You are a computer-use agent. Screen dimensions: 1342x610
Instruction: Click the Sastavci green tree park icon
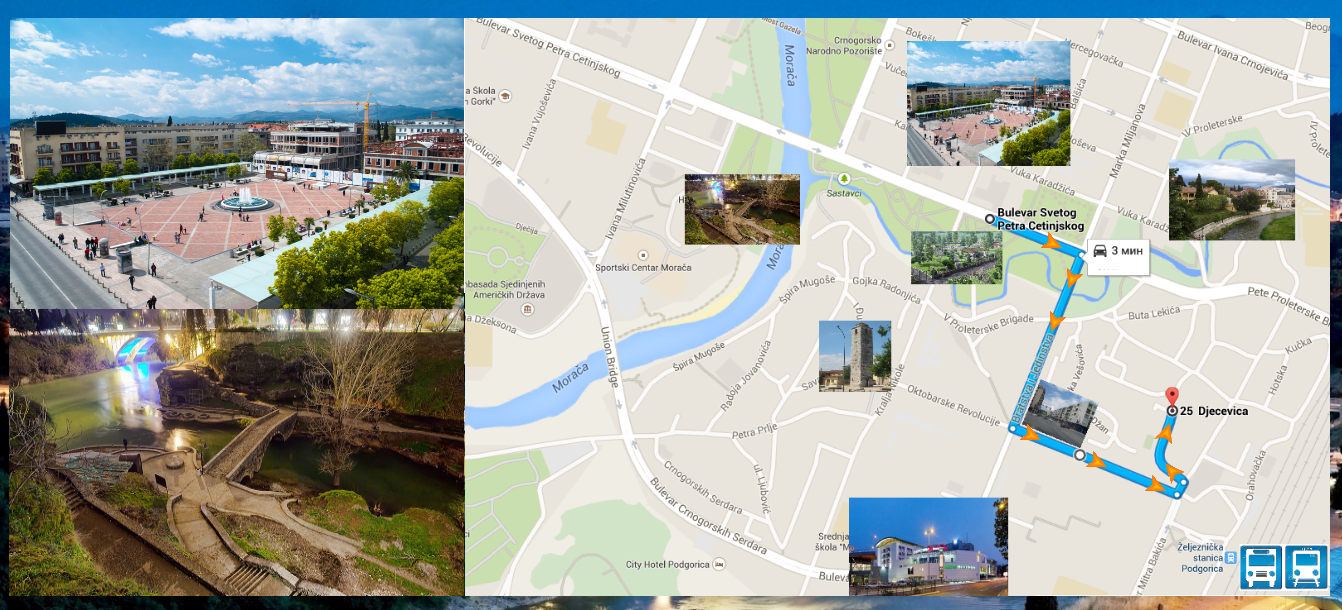pyautogui.click(x=843, y=178)
